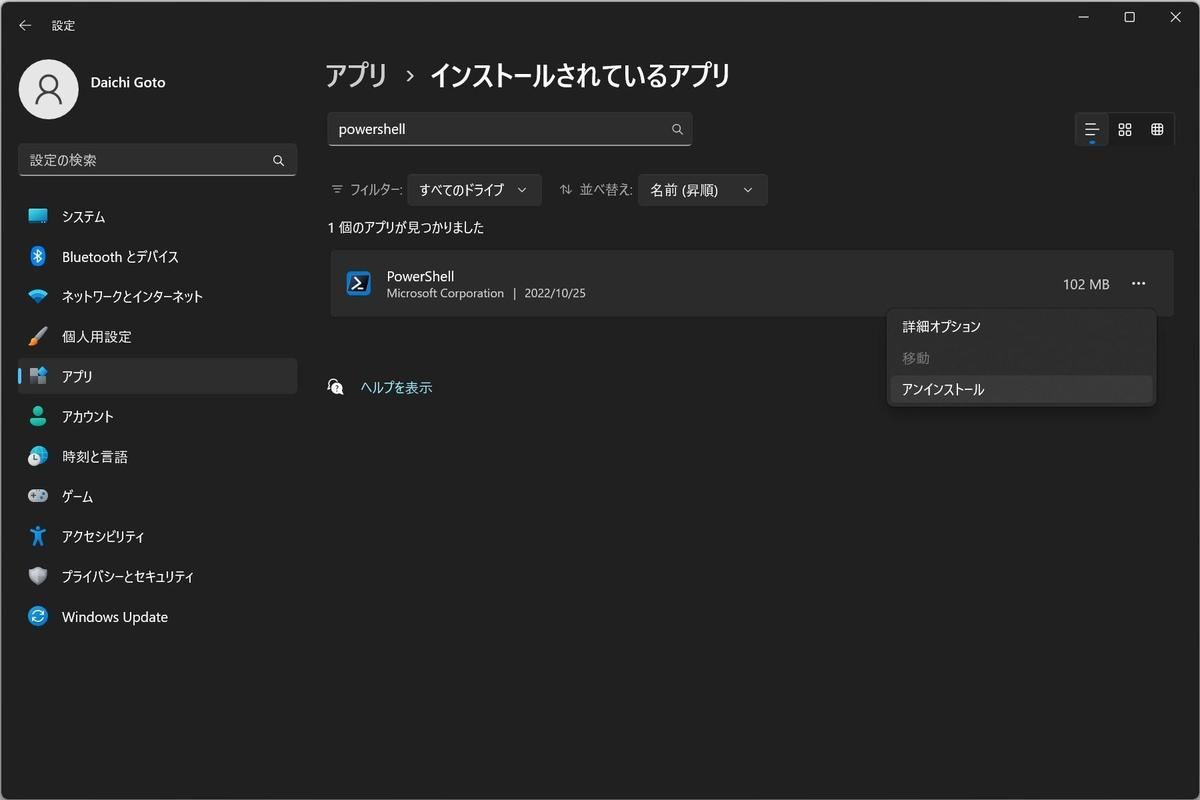Open ネットワークとインターネット settings
Viewport: 1200px width, 800px height.
tap(158, 296)
